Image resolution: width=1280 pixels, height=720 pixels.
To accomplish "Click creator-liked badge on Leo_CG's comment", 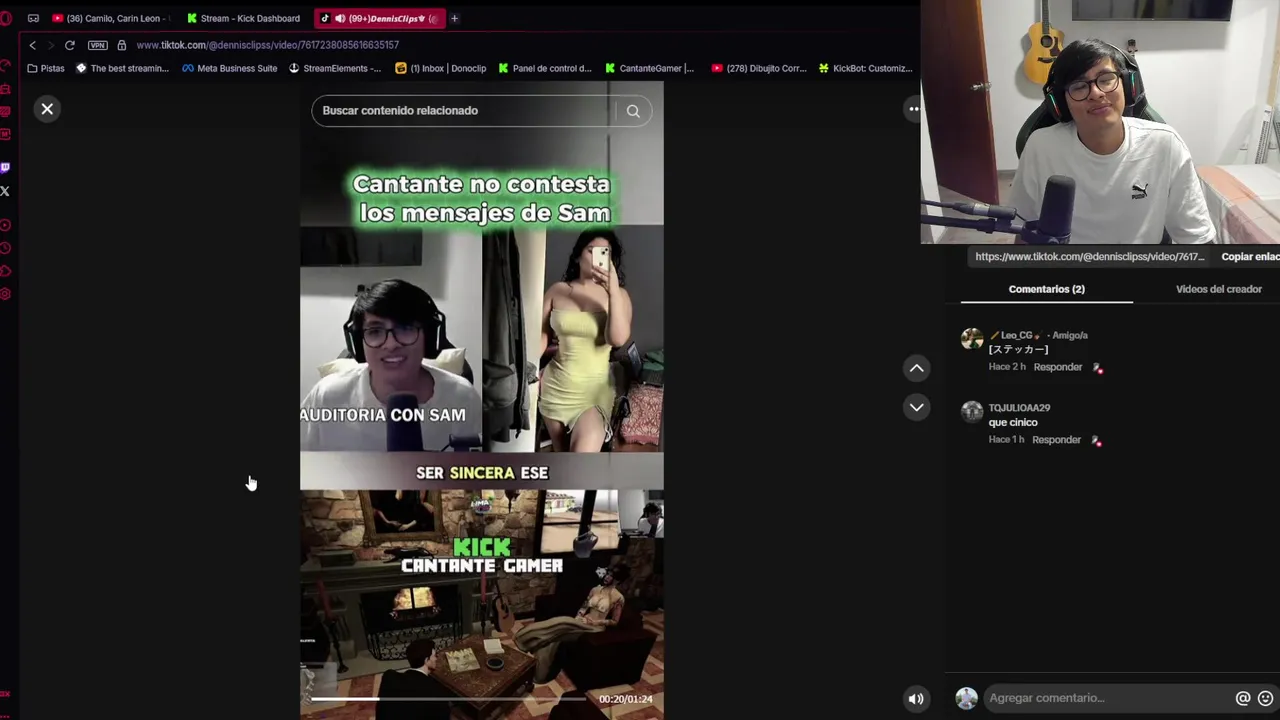I will tap(1097, 368).
